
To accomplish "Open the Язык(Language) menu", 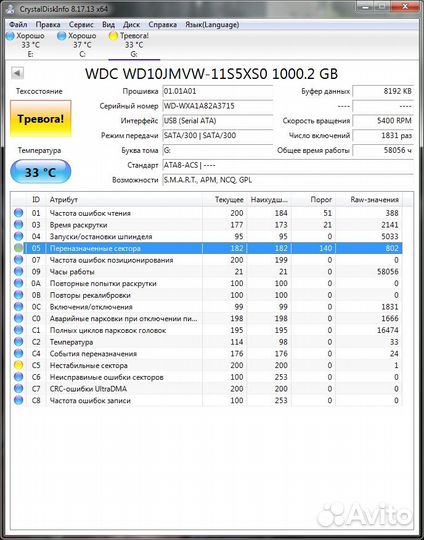I will tap(212, 25).
